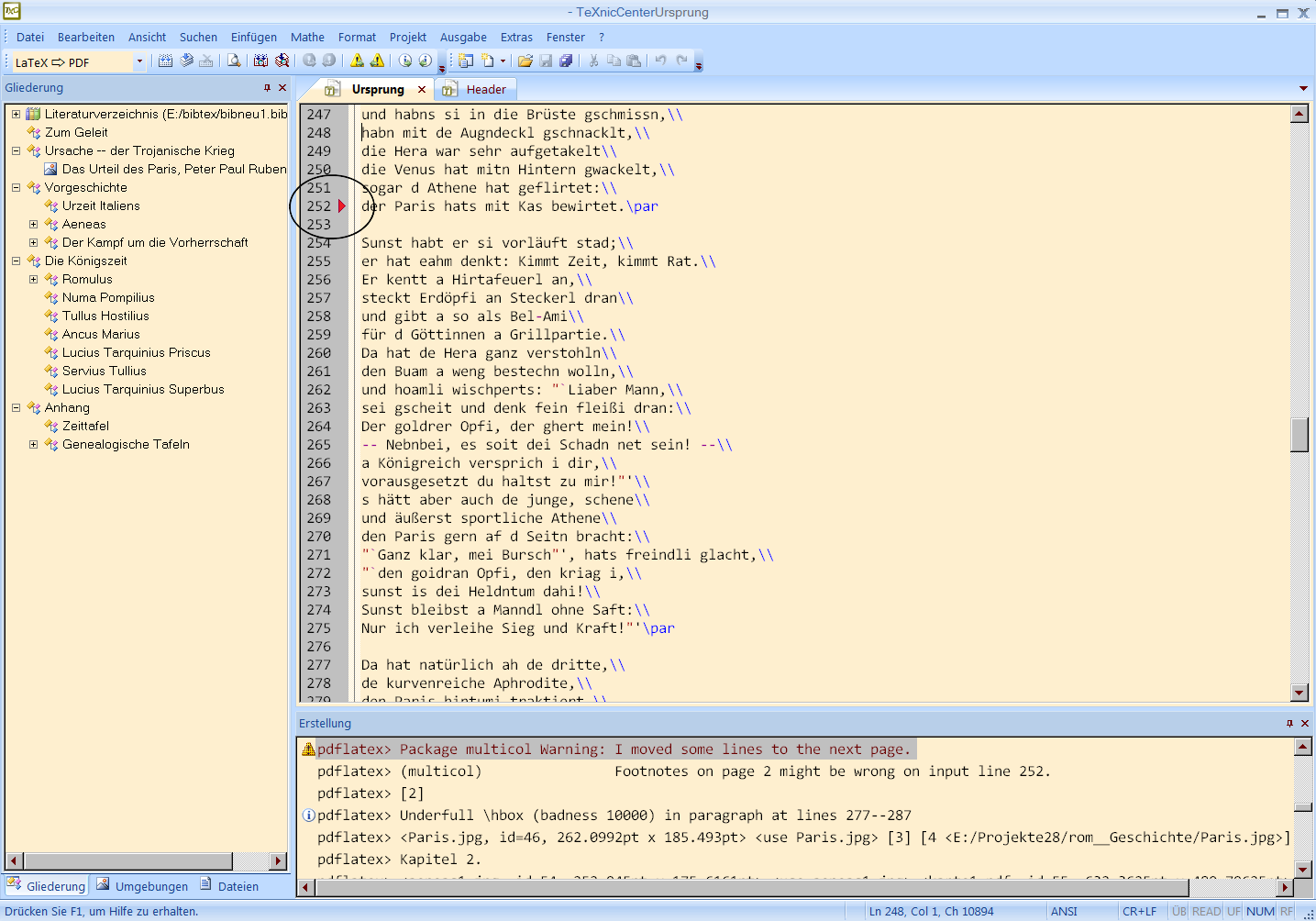Collapse the Vorgeschichte node
Image resolution: width=1316 pixels, height=921 pixels.
(x=16, y=187)
